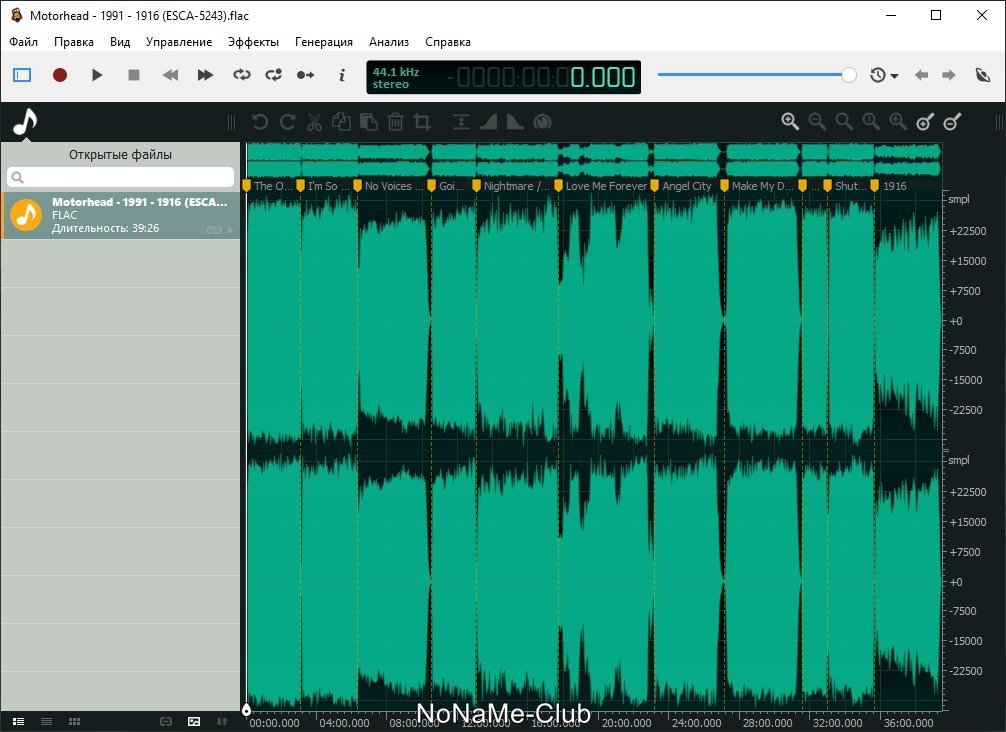Image resolution: width=1006 pixels, height=732 pixels.
Task: Expand the history clock dropdown
Action: click(x=883, y=75)
